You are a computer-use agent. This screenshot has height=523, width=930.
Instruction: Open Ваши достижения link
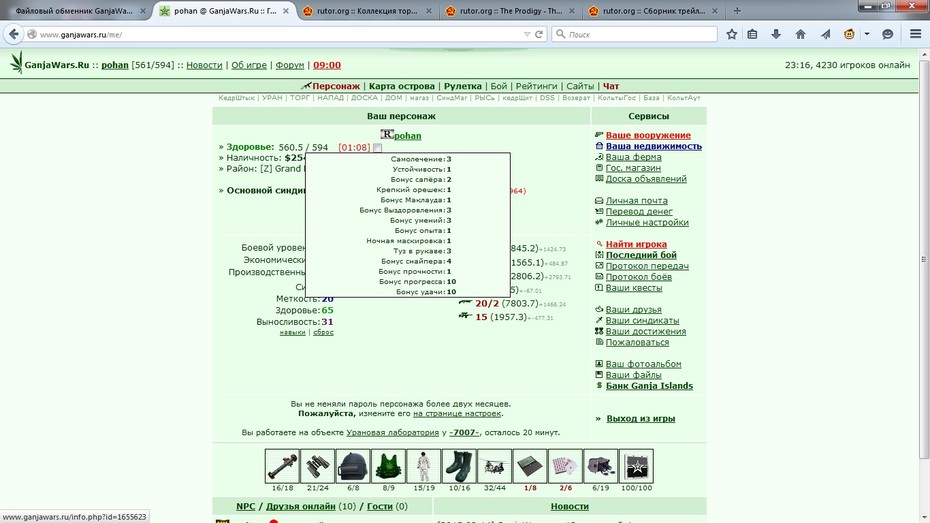(646, 331)
